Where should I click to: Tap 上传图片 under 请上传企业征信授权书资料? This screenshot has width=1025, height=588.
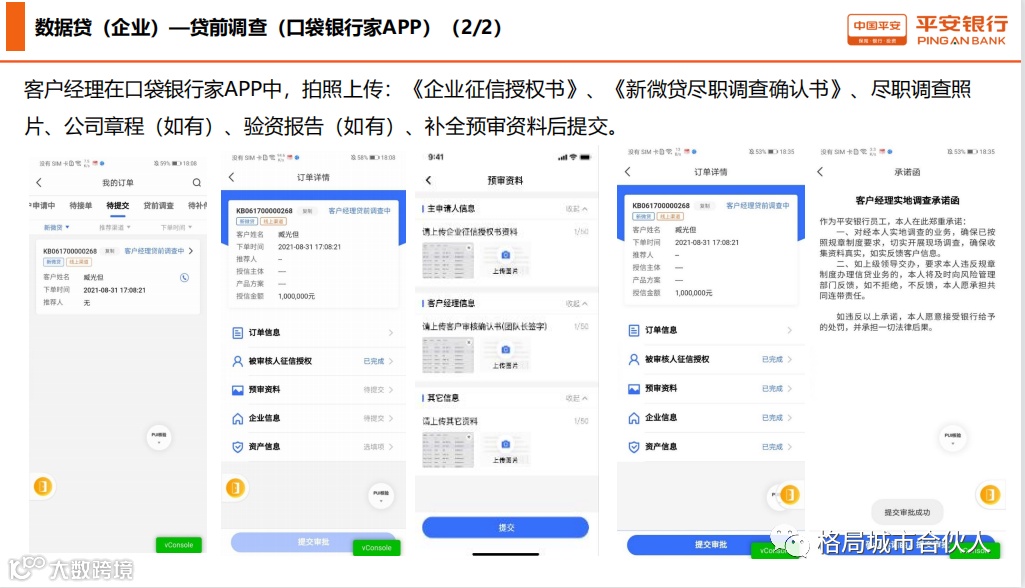[x=505, y=271]
